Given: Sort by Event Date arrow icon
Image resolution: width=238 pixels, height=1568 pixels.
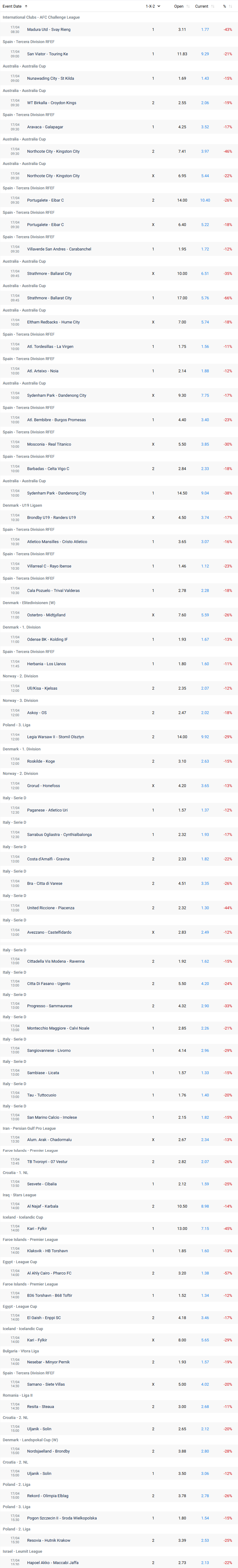Looking at the screenshot, I should coord(26,6).
